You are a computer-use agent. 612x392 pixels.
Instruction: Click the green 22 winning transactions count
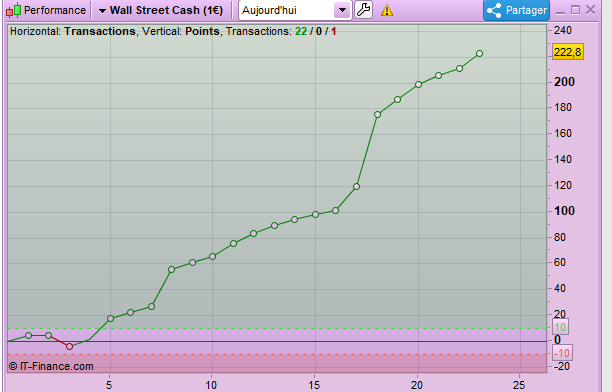[x=301, y=31]
